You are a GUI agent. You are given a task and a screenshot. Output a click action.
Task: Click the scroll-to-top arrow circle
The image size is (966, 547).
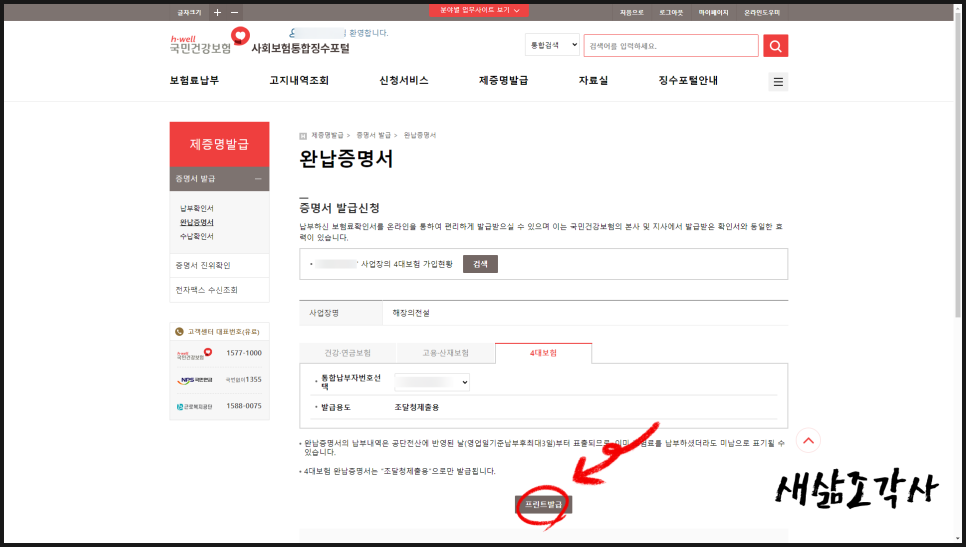pyautogui.click(x=808, y=440)
